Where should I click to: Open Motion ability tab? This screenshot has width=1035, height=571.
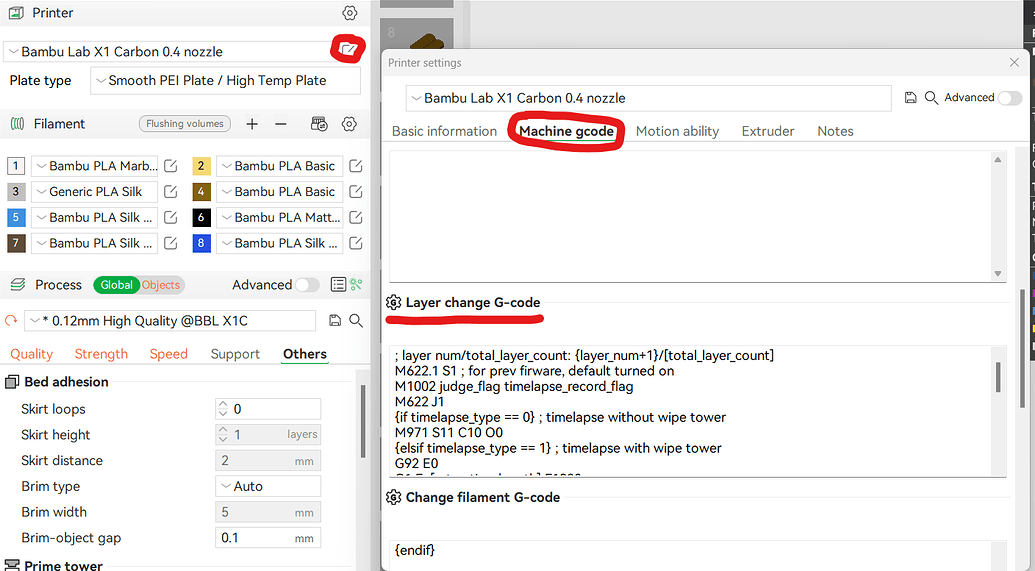tap(677, 131)
